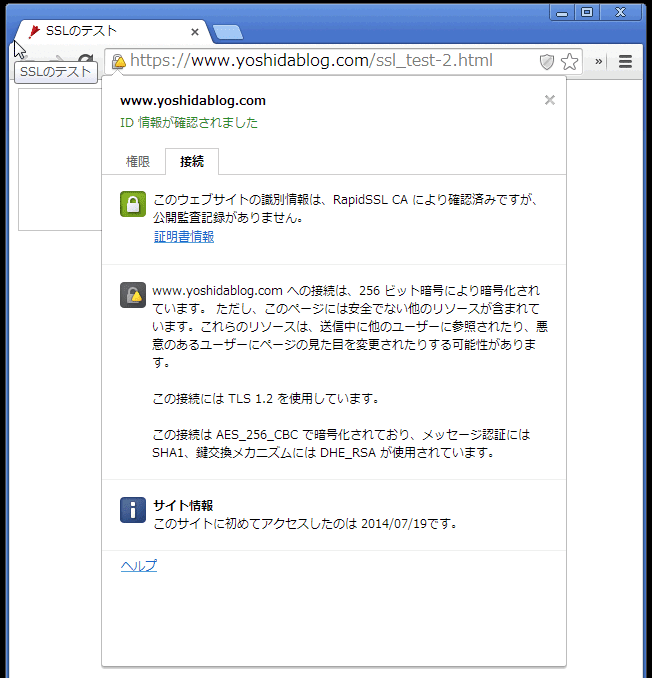Close the SSLのテスト browser tab
The image size is (652, 678).
click(x=195, y=32)
